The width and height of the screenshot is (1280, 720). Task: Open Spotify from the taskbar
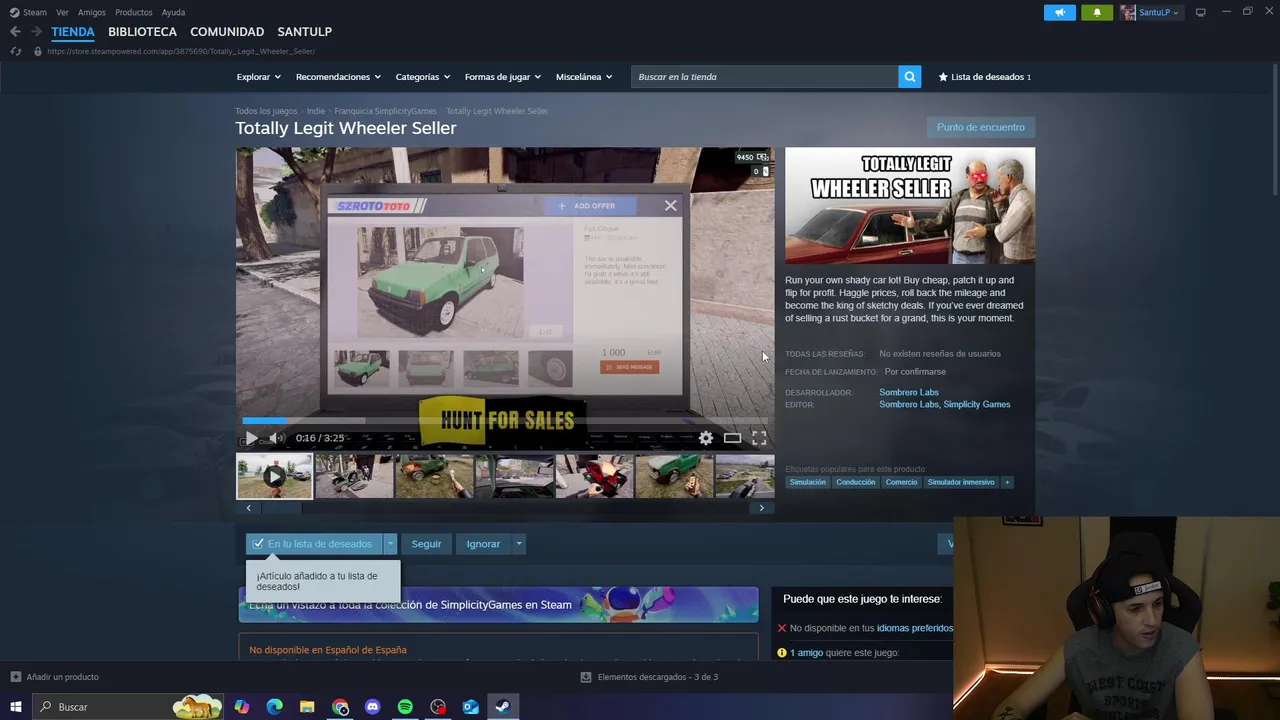pos(405,707)
